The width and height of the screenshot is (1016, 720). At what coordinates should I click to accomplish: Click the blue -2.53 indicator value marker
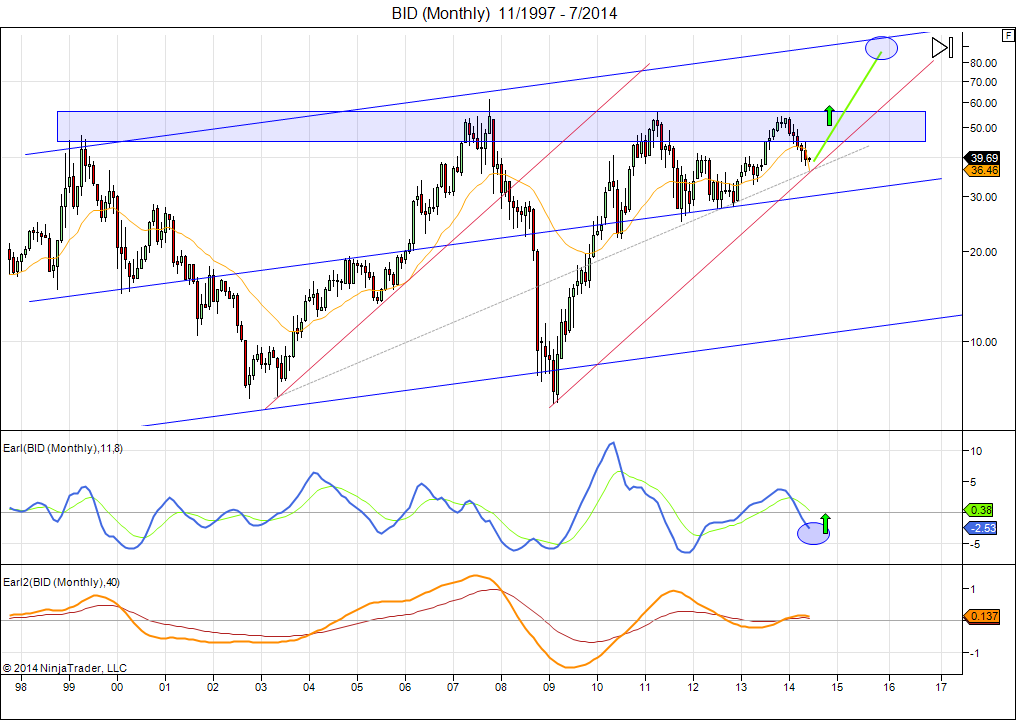point(981,527)
